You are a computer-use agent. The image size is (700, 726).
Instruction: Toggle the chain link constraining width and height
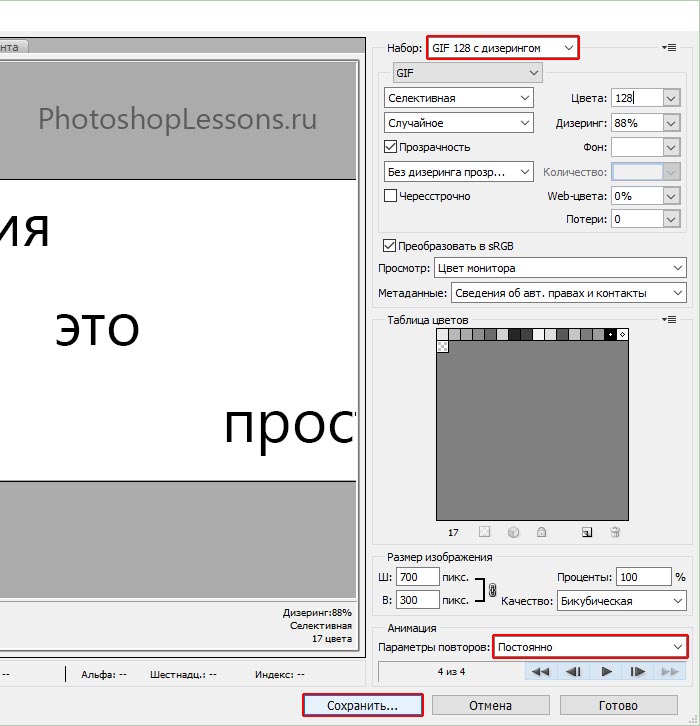pyautogui.click(x=492, y=589)
